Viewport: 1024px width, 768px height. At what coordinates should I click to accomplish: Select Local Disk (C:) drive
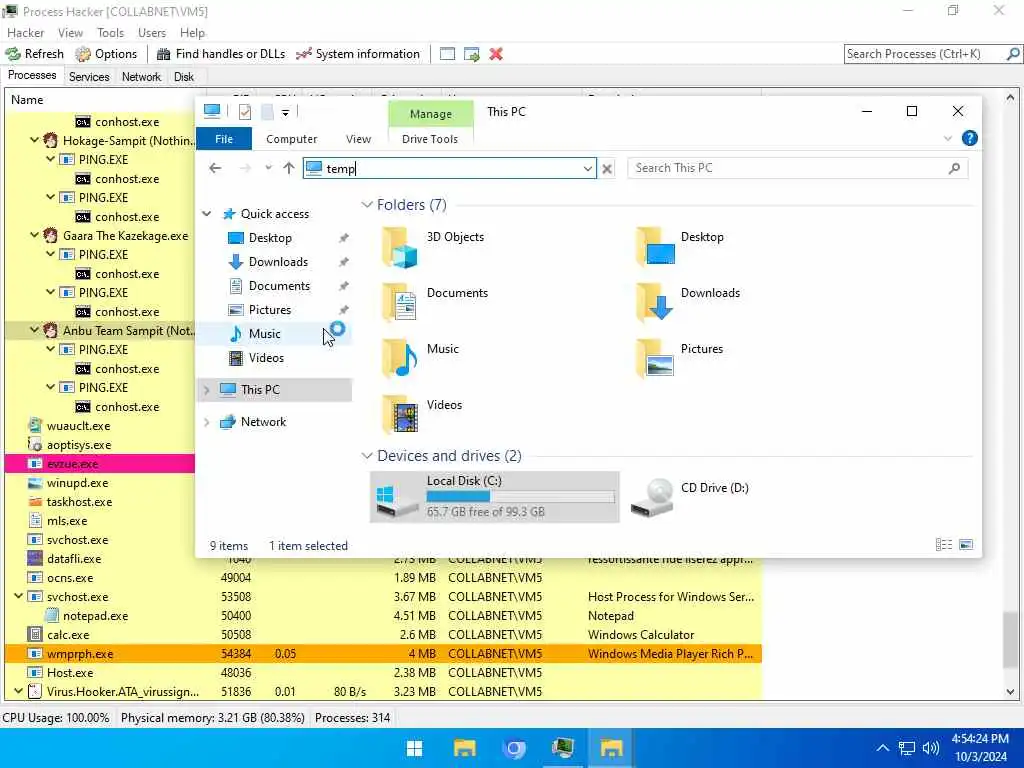[x=494, y=497]
